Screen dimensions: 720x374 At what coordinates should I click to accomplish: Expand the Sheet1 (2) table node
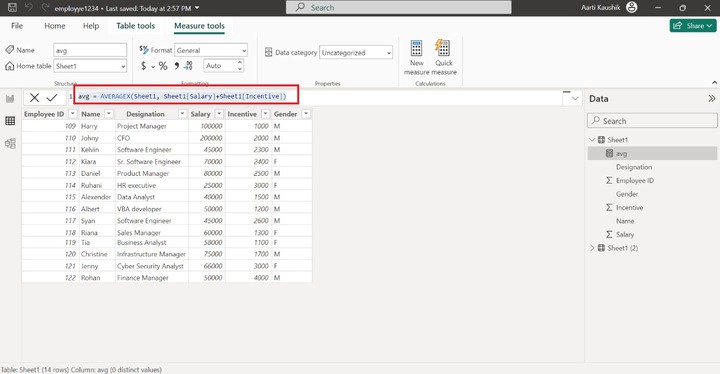(592, 248)
